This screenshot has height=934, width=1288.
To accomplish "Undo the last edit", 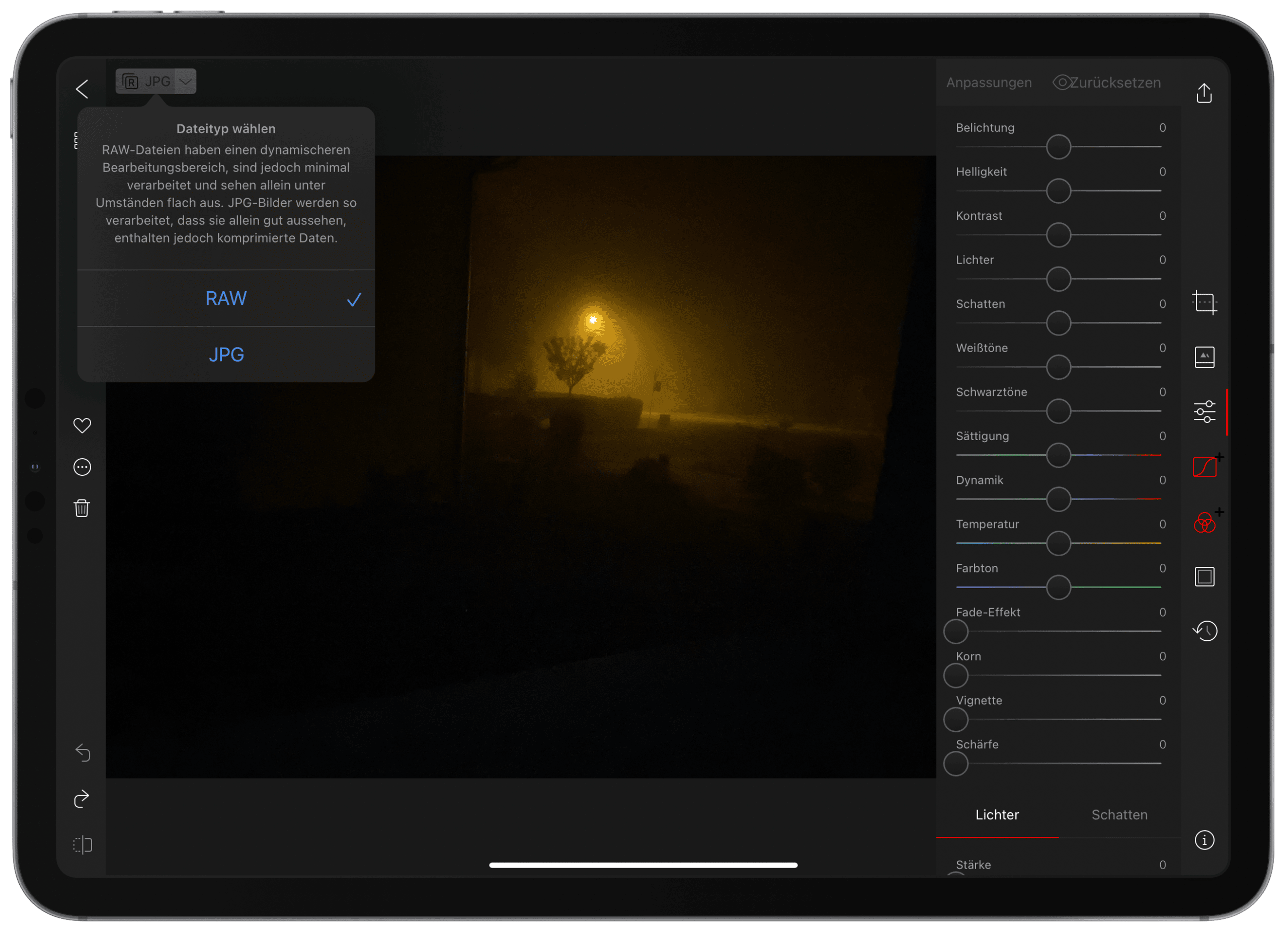I will tap(83, 753).
